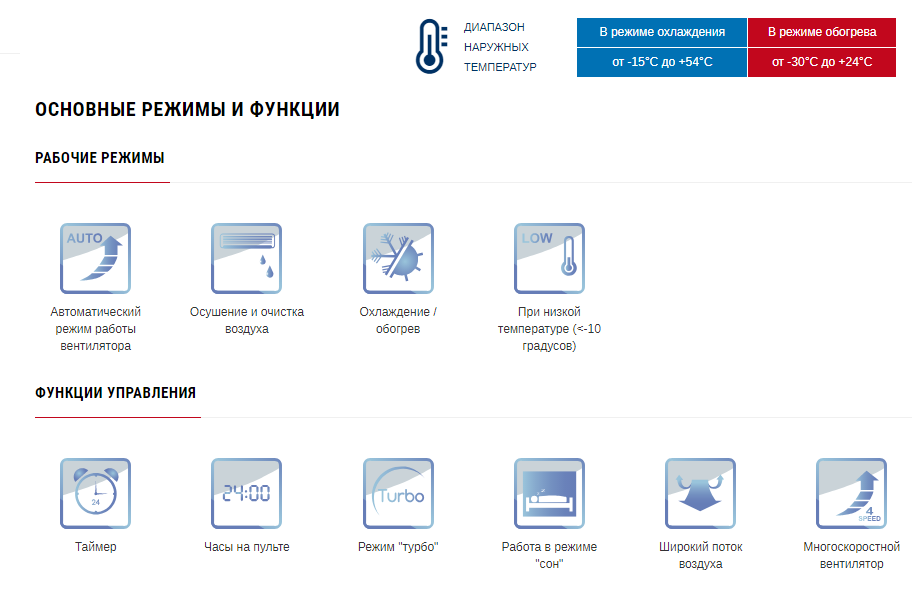
Task: Click the "В режиме охлаждения" blue header cell
Action: [x=662, y=32]
